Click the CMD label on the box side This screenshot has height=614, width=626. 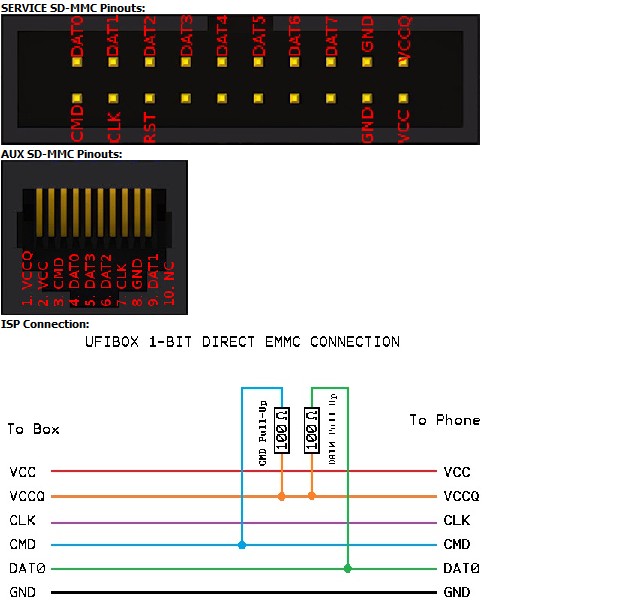click(x=22, y=544)
